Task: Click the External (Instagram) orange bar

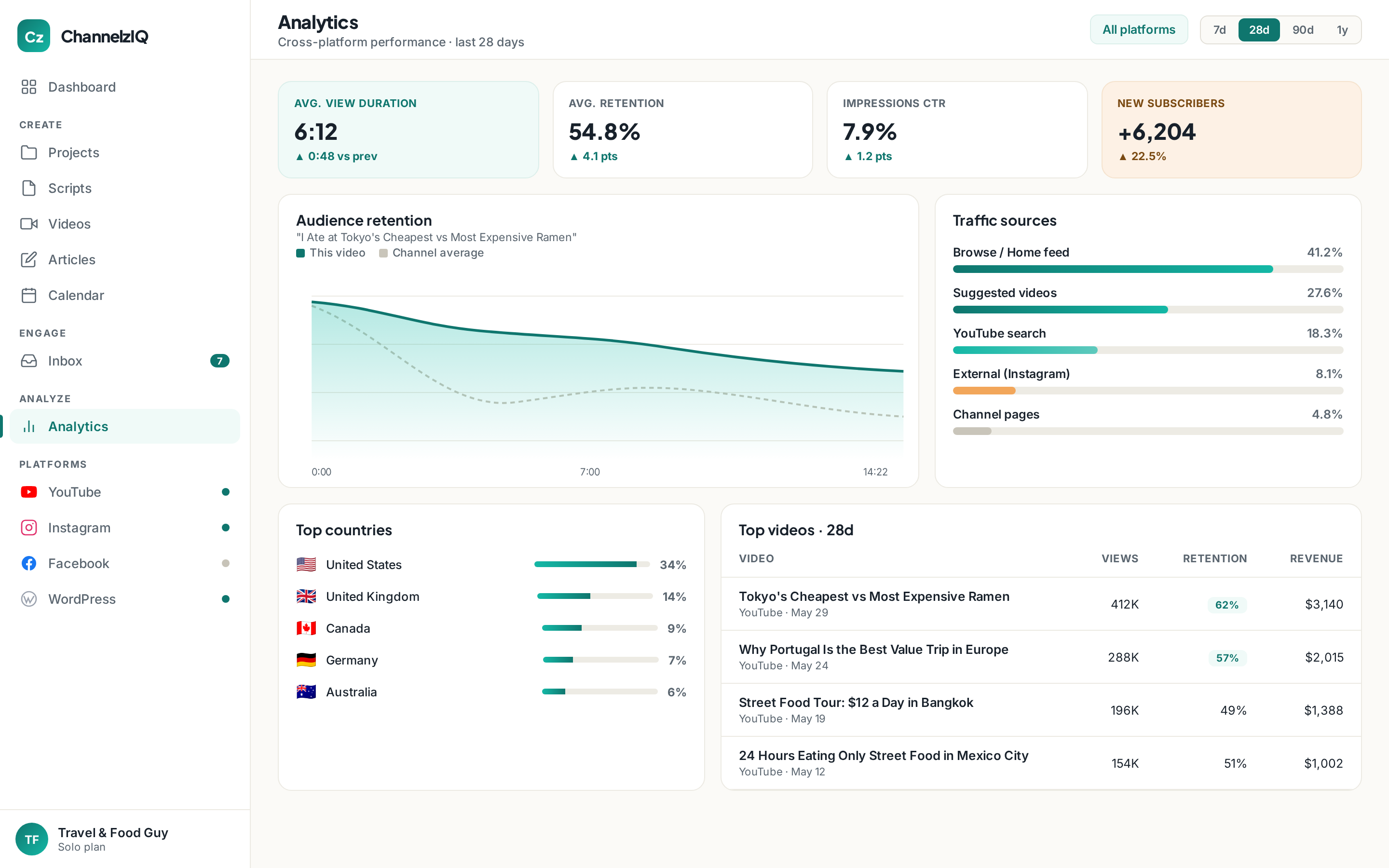Action: [984, 391]
